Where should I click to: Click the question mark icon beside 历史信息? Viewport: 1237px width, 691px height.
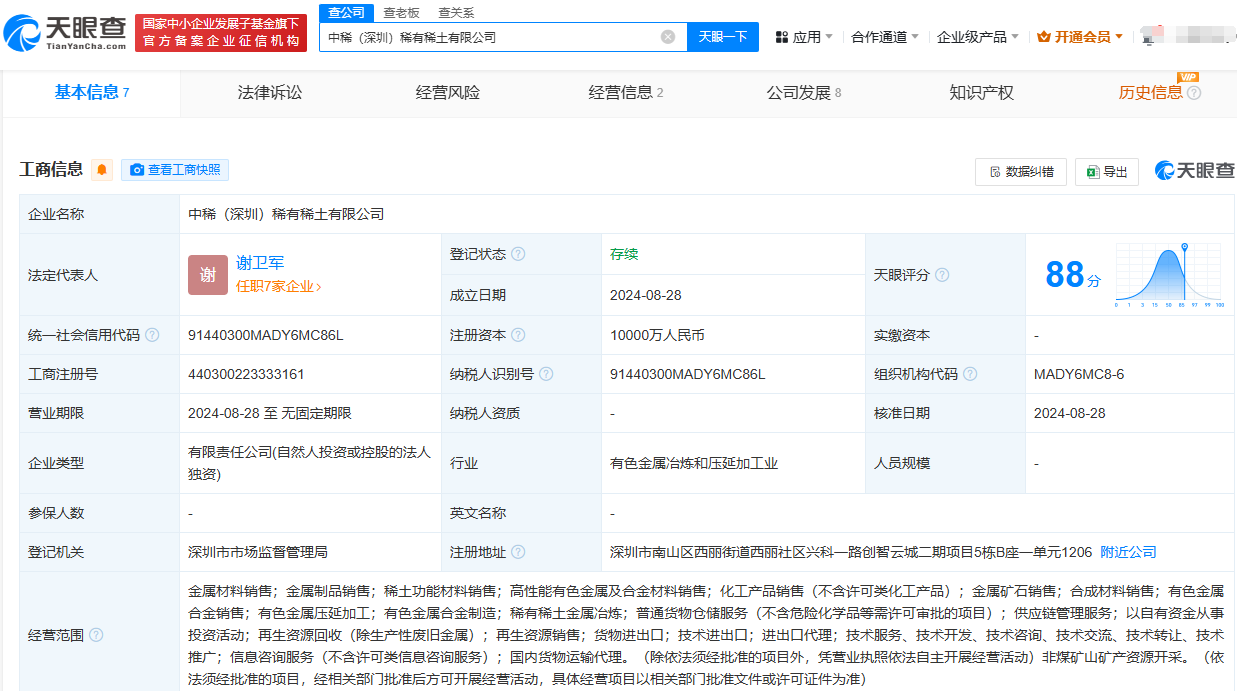1193,93
